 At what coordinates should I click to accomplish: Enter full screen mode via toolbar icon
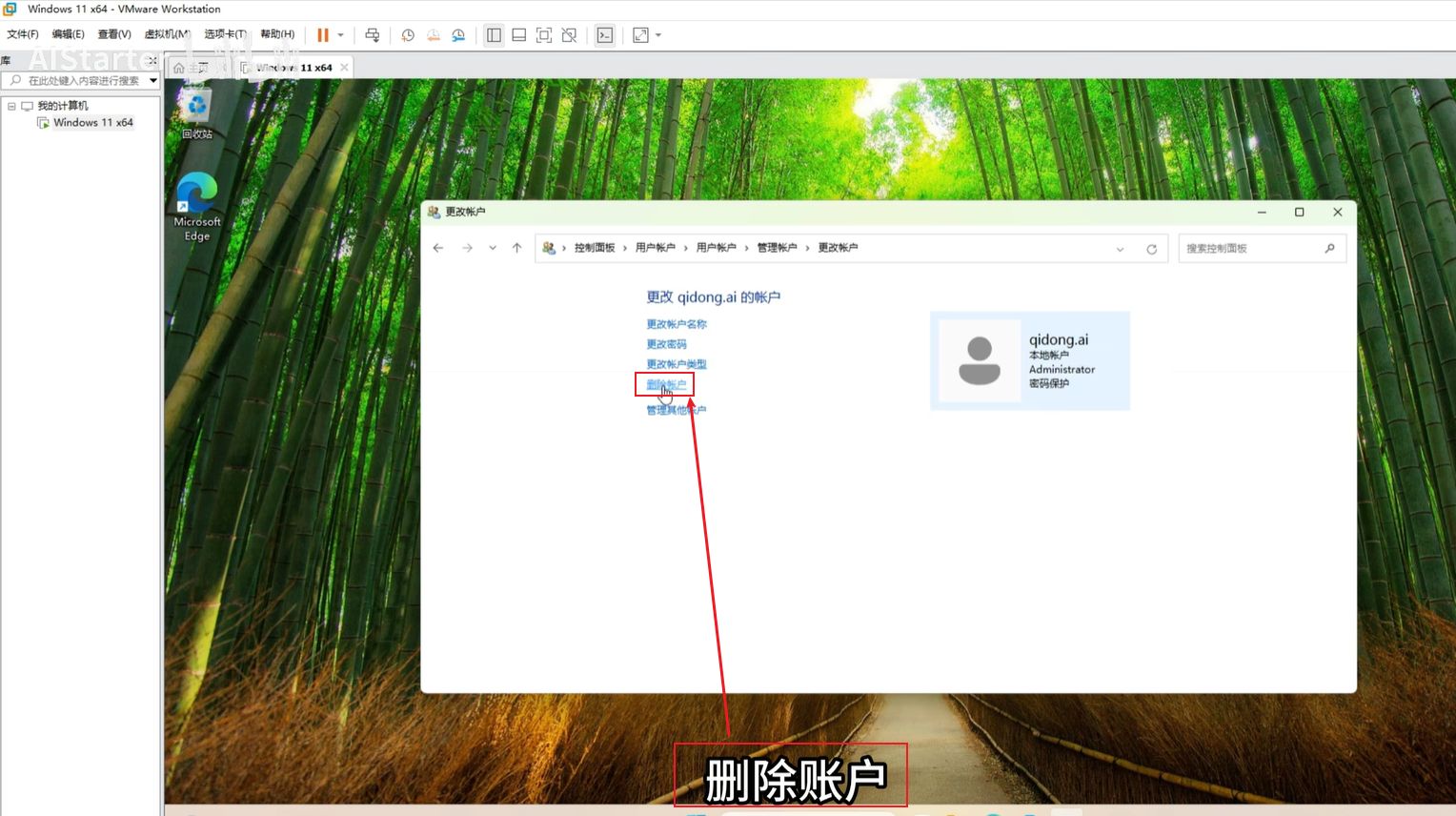[544, 35]
